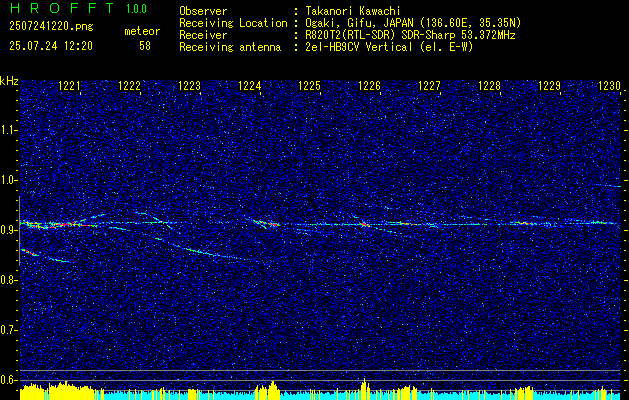Click the 1226 time marker
Image resolution: width=629 pixels, height=400 pixels.
(369, 86)
